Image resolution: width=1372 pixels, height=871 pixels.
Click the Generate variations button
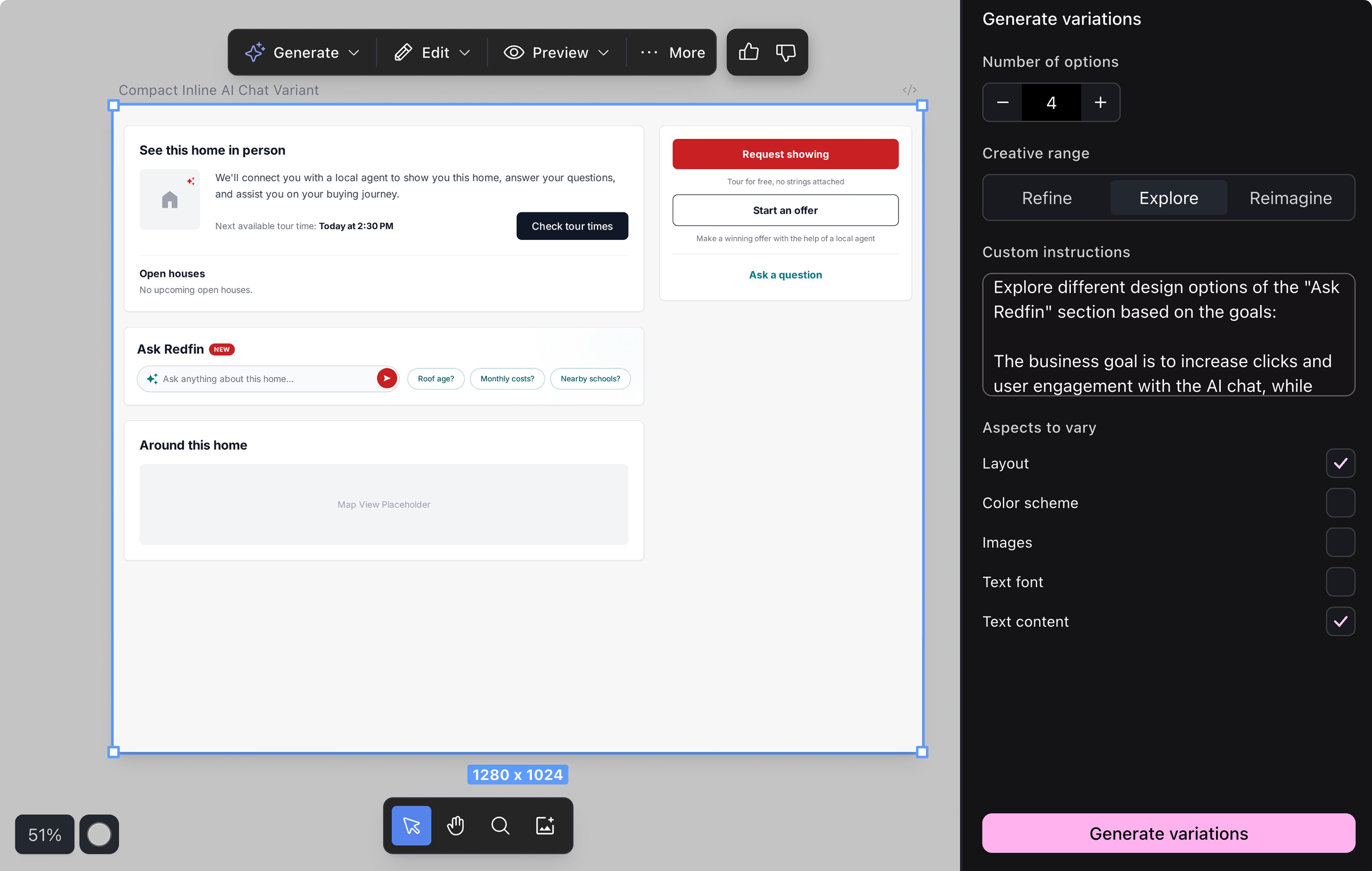pos(1169,833)
